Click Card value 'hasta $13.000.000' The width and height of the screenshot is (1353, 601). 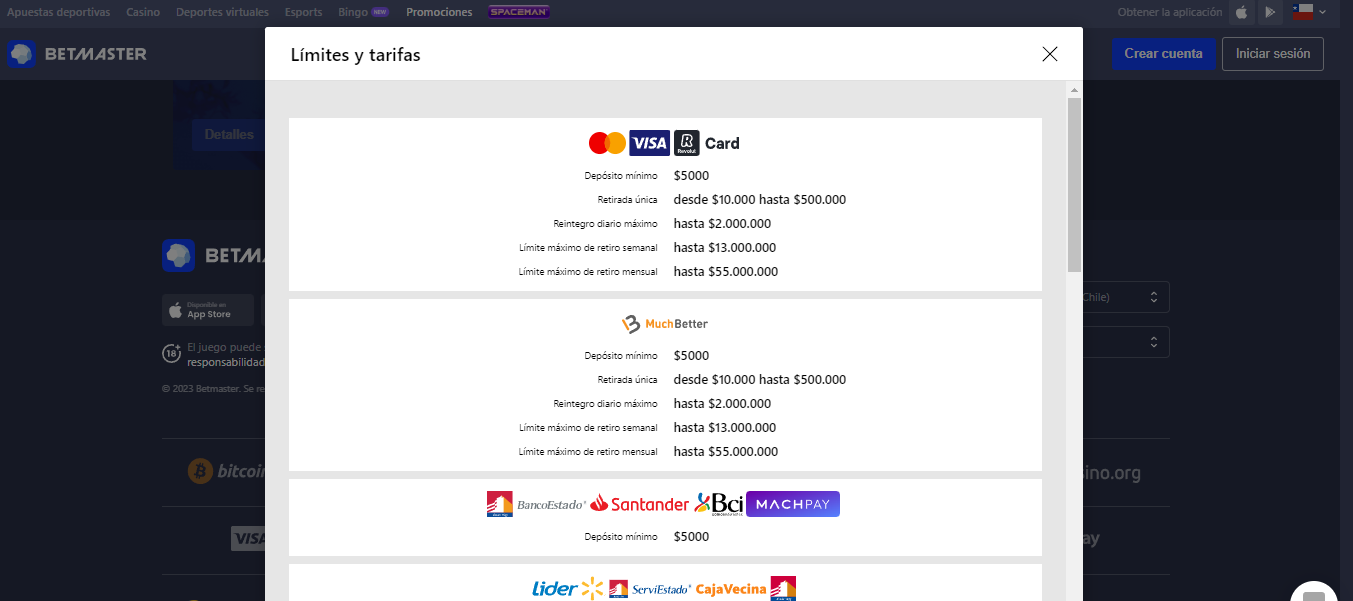(725, 247)
